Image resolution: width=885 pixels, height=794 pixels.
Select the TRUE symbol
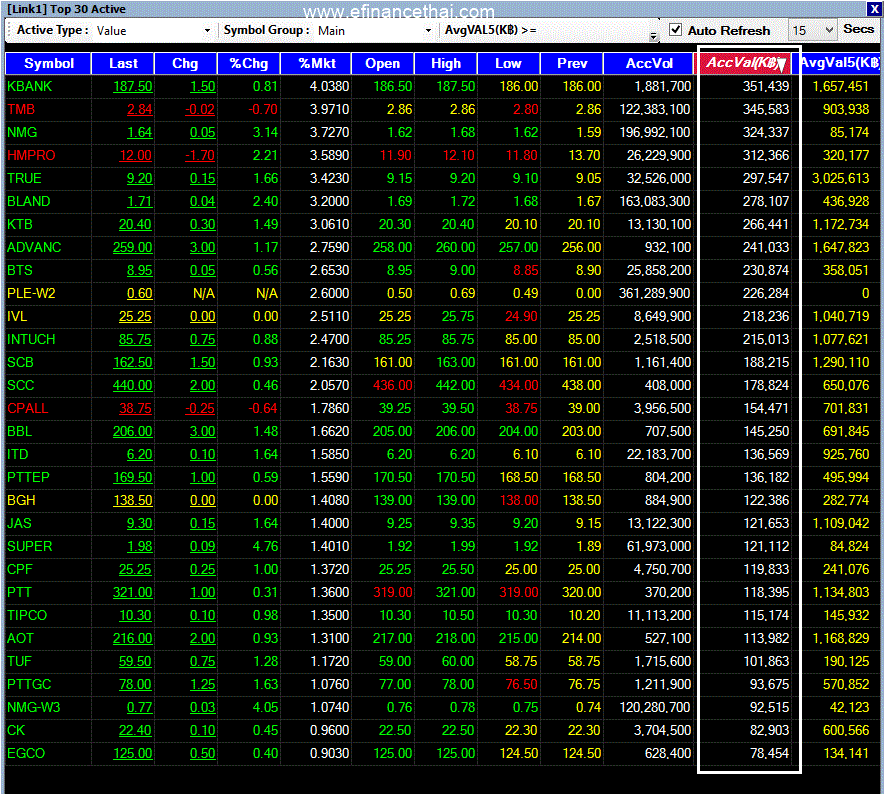point(24,178)
